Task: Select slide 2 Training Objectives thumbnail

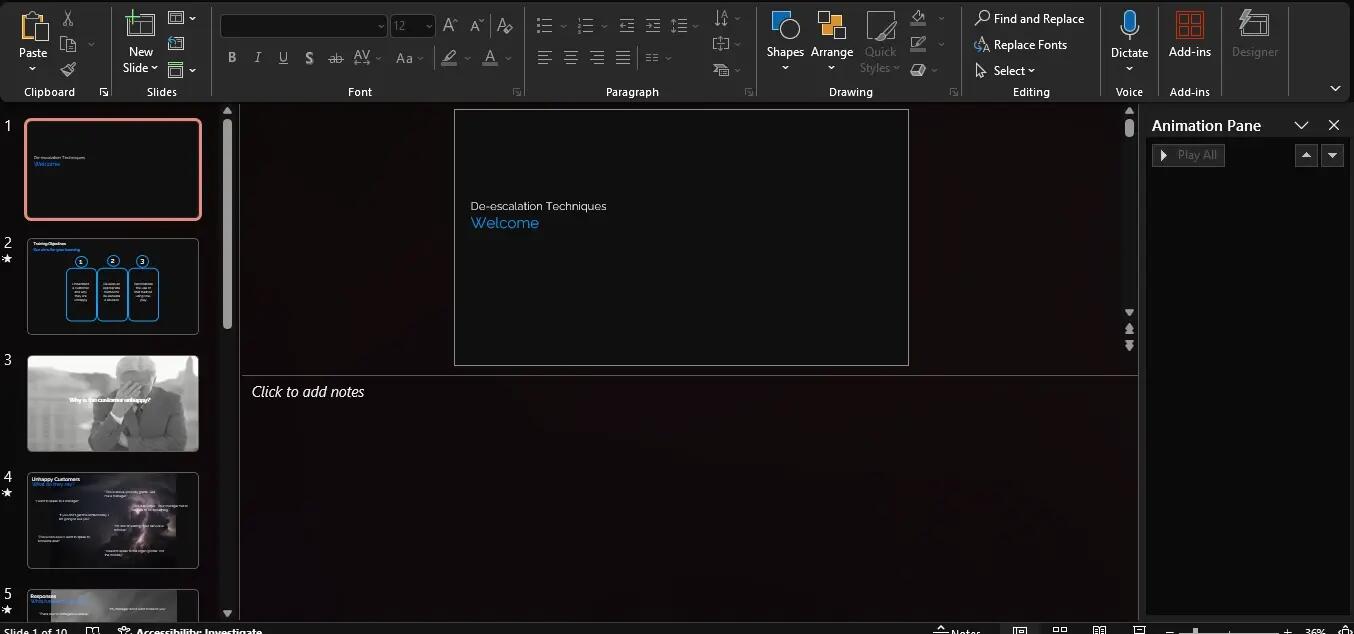Action: click(x=113, y=286)
